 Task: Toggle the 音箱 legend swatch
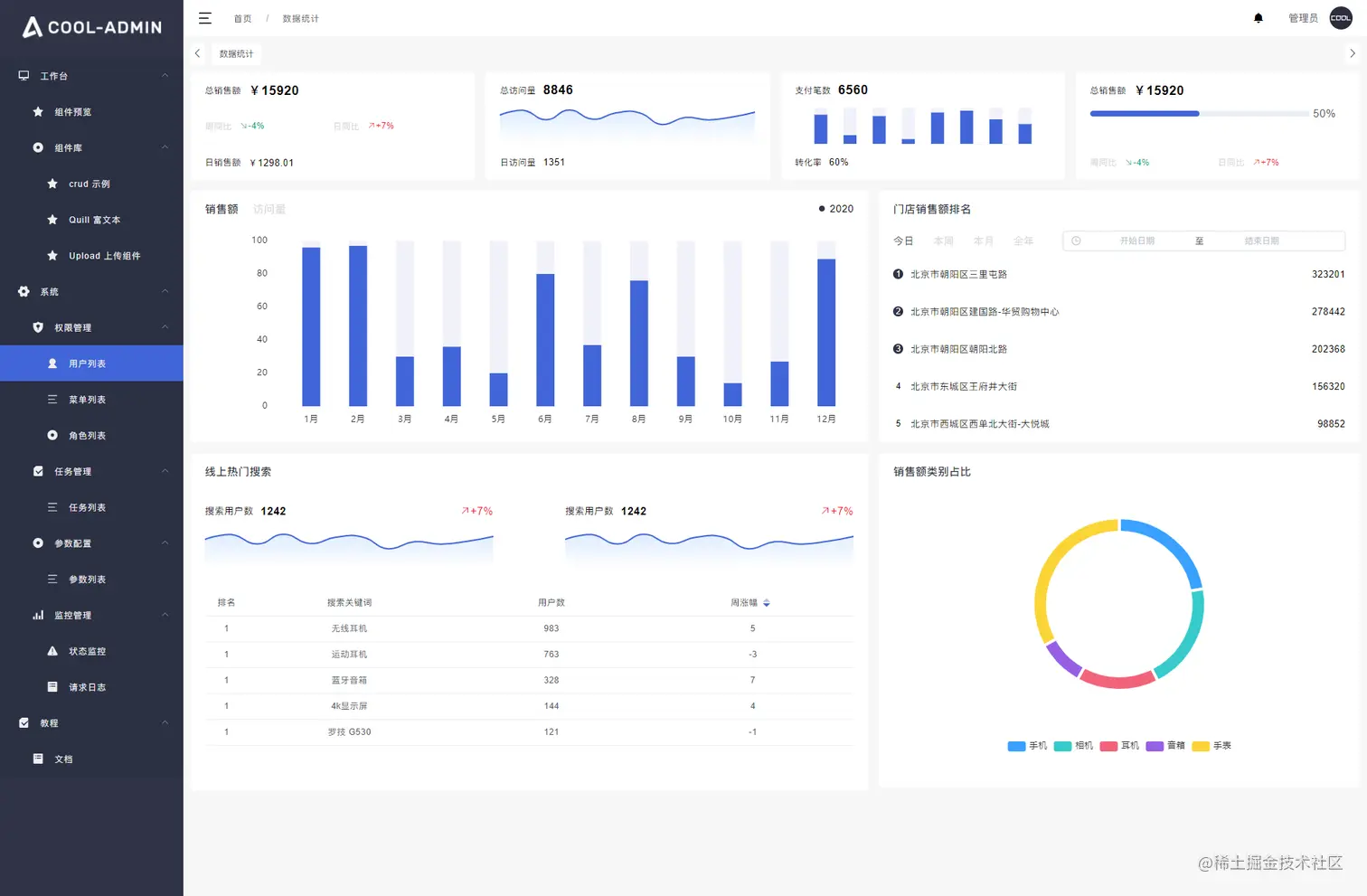click(1155, 746)
